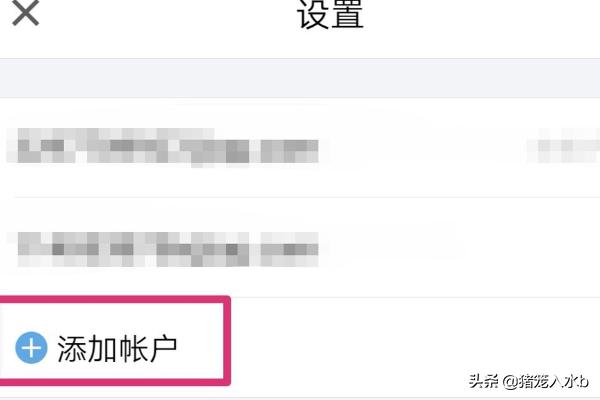
Task: Click the 添加 characters in add account
Action: [87, 348]
